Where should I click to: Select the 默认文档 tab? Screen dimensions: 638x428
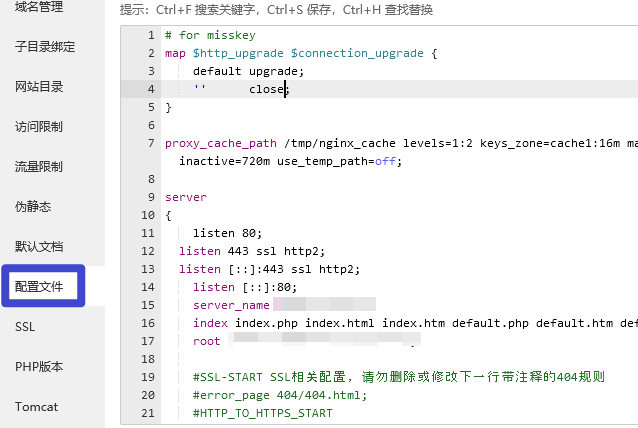click(39, 247)
